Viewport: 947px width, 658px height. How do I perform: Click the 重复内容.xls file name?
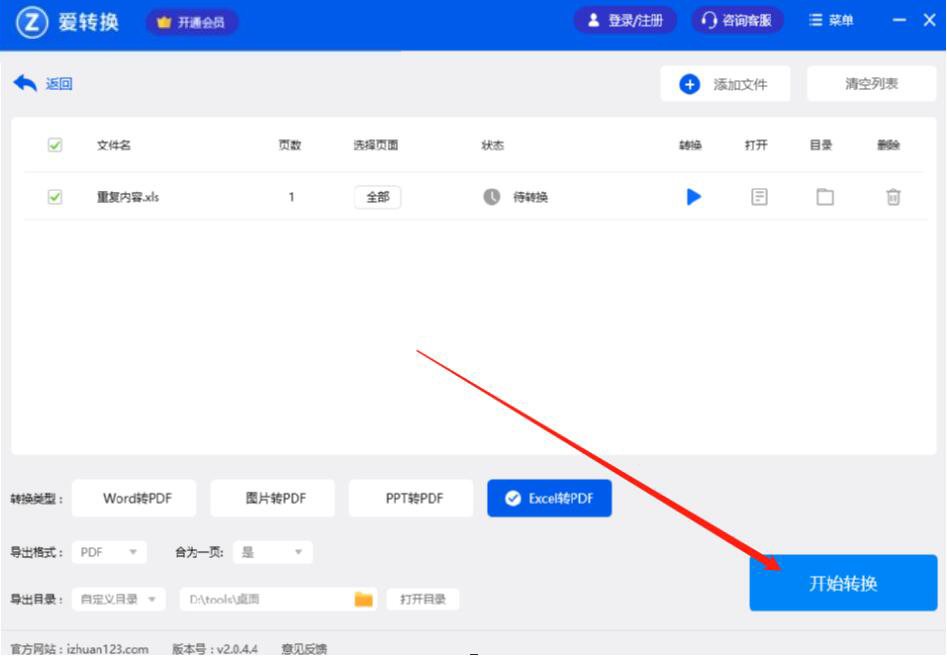tap(127, 197)
